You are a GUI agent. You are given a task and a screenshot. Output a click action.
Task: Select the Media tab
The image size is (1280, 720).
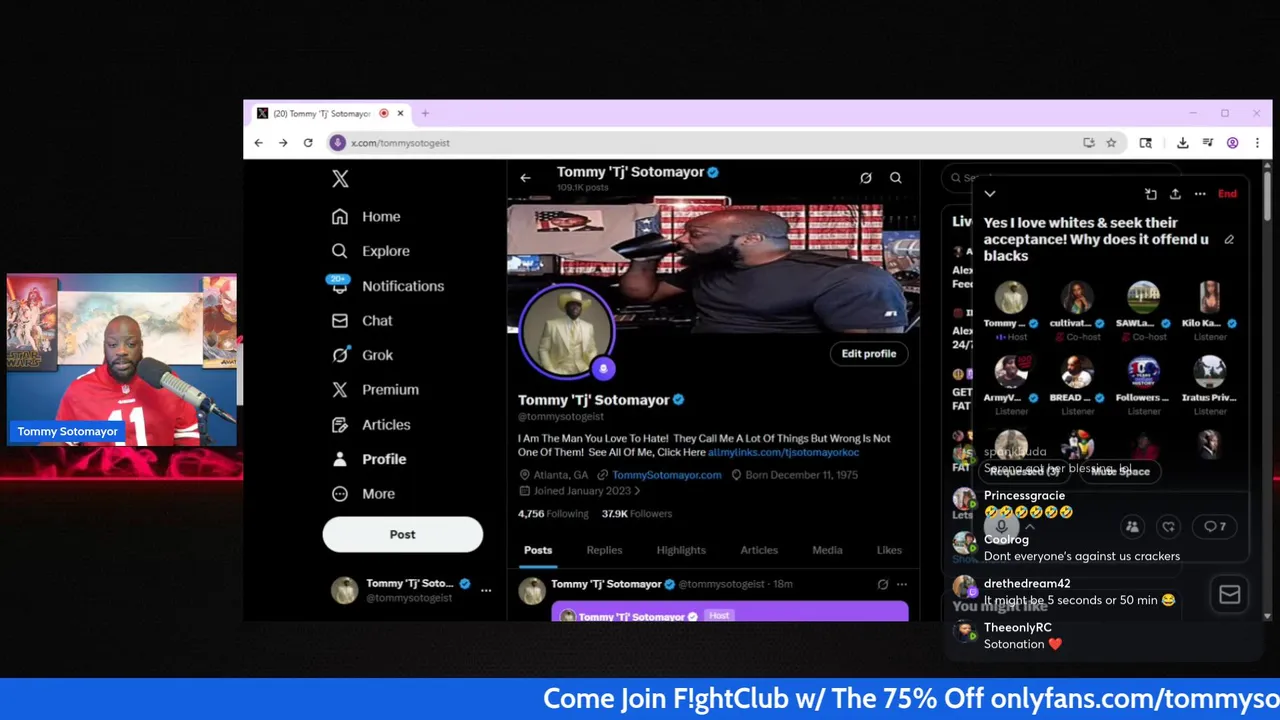coord(827,550)
